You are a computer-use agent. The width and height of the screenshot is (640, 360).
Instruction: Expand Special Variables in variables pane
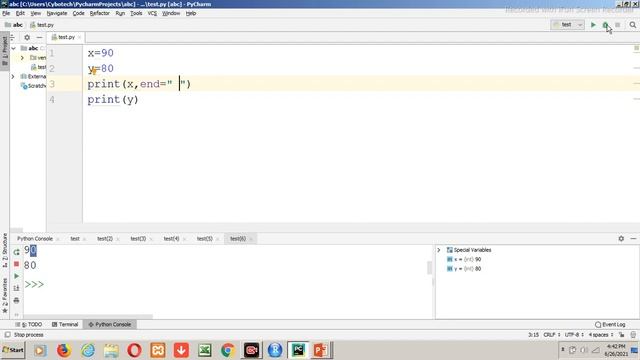(x=439, y=250)
